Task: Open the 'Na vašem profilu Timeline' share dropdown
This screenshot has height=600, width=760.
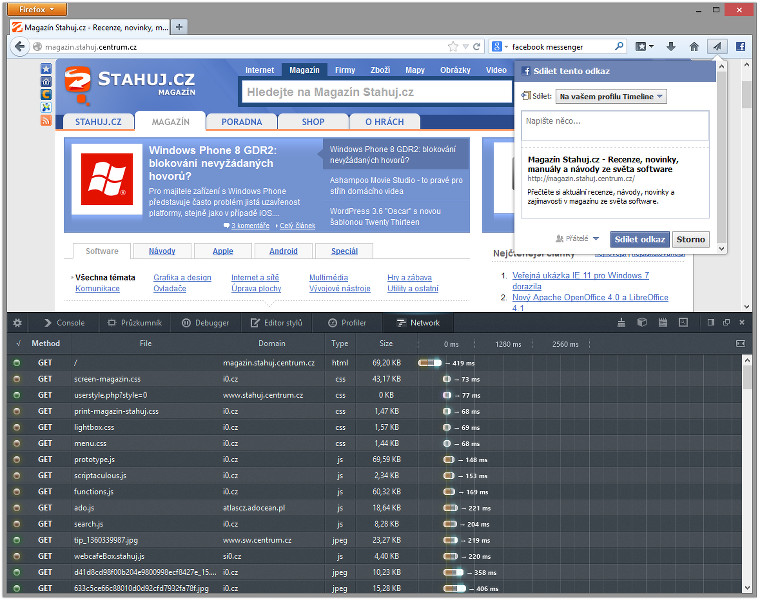Action: point(611,97)
